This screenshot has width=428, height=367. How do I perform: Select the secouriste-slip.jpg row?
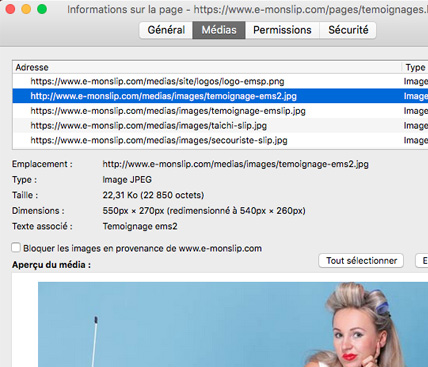click(220, 140)
